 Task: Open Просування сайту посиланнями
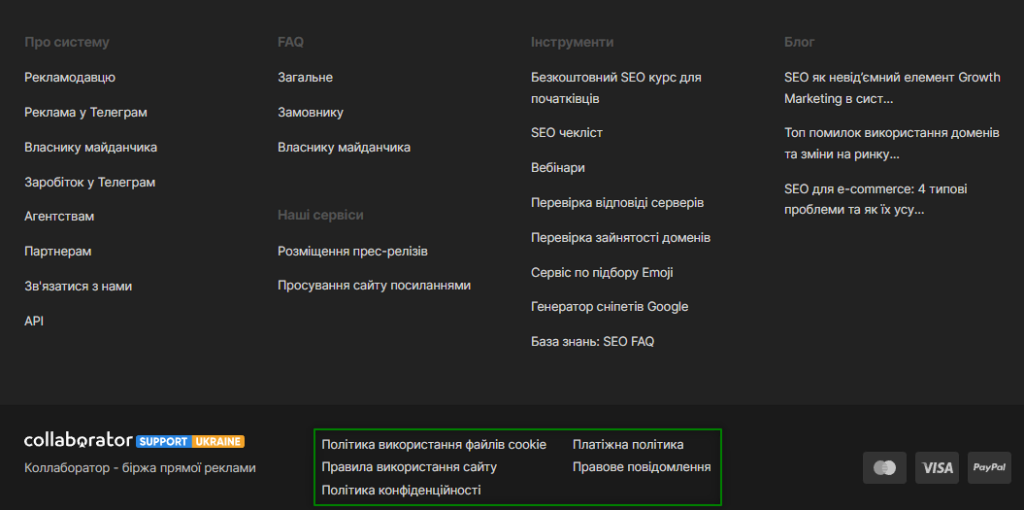[x=374, y=286]
